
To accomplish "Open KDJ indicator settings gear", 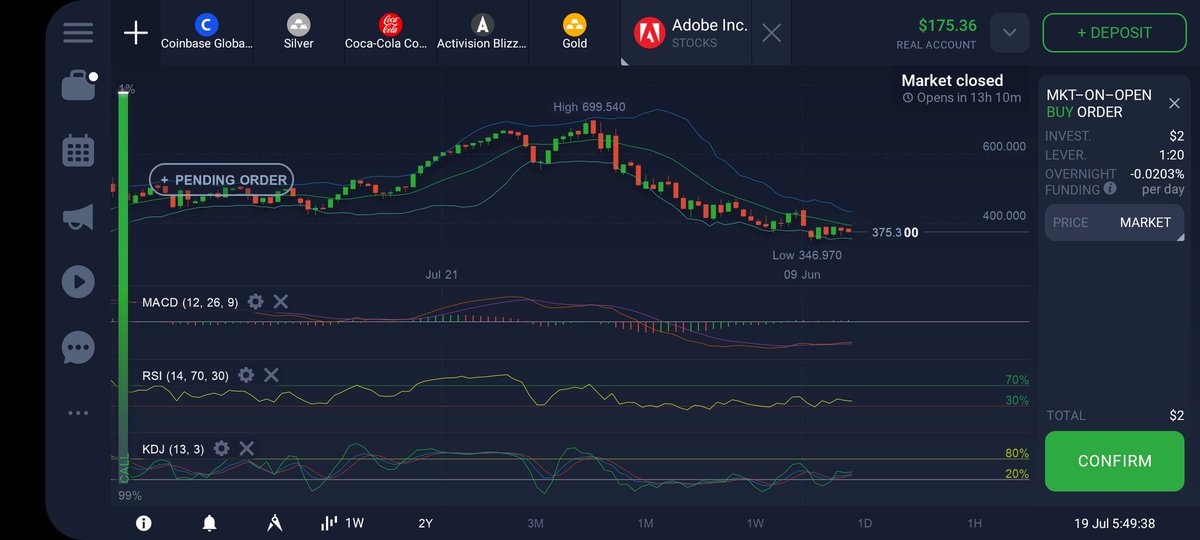I will click(x=221, y=449).
